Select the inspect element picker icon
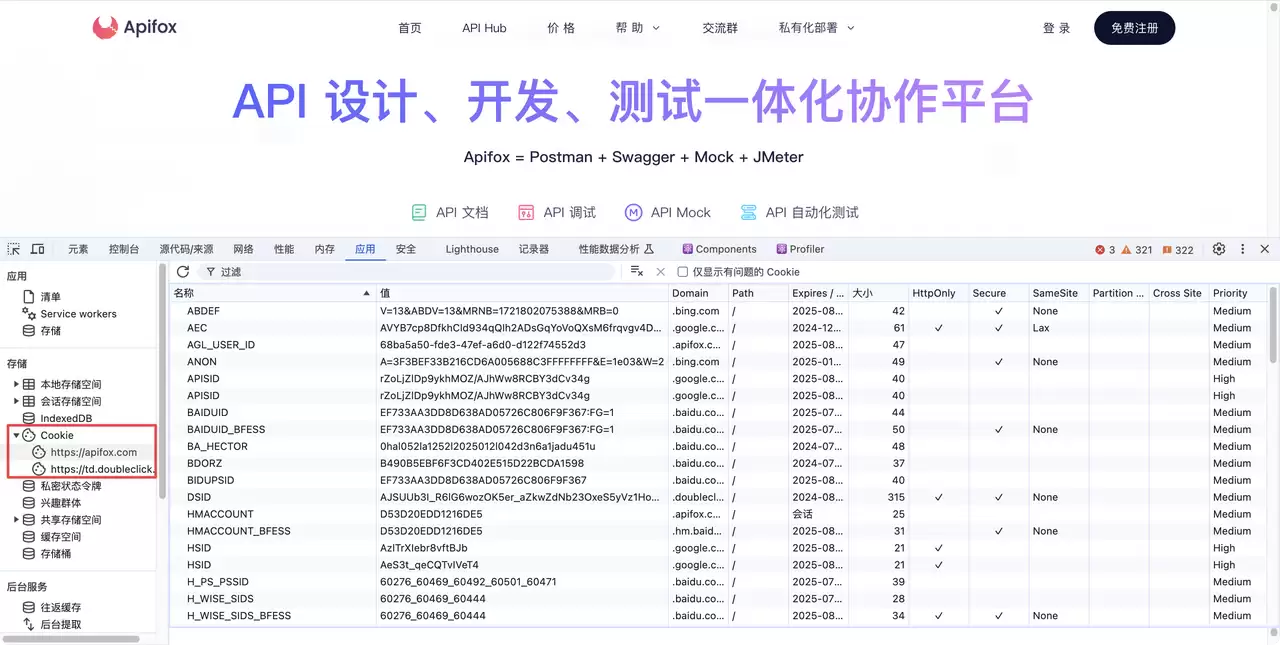1280x645 pixels. click(x=14, y=249)
